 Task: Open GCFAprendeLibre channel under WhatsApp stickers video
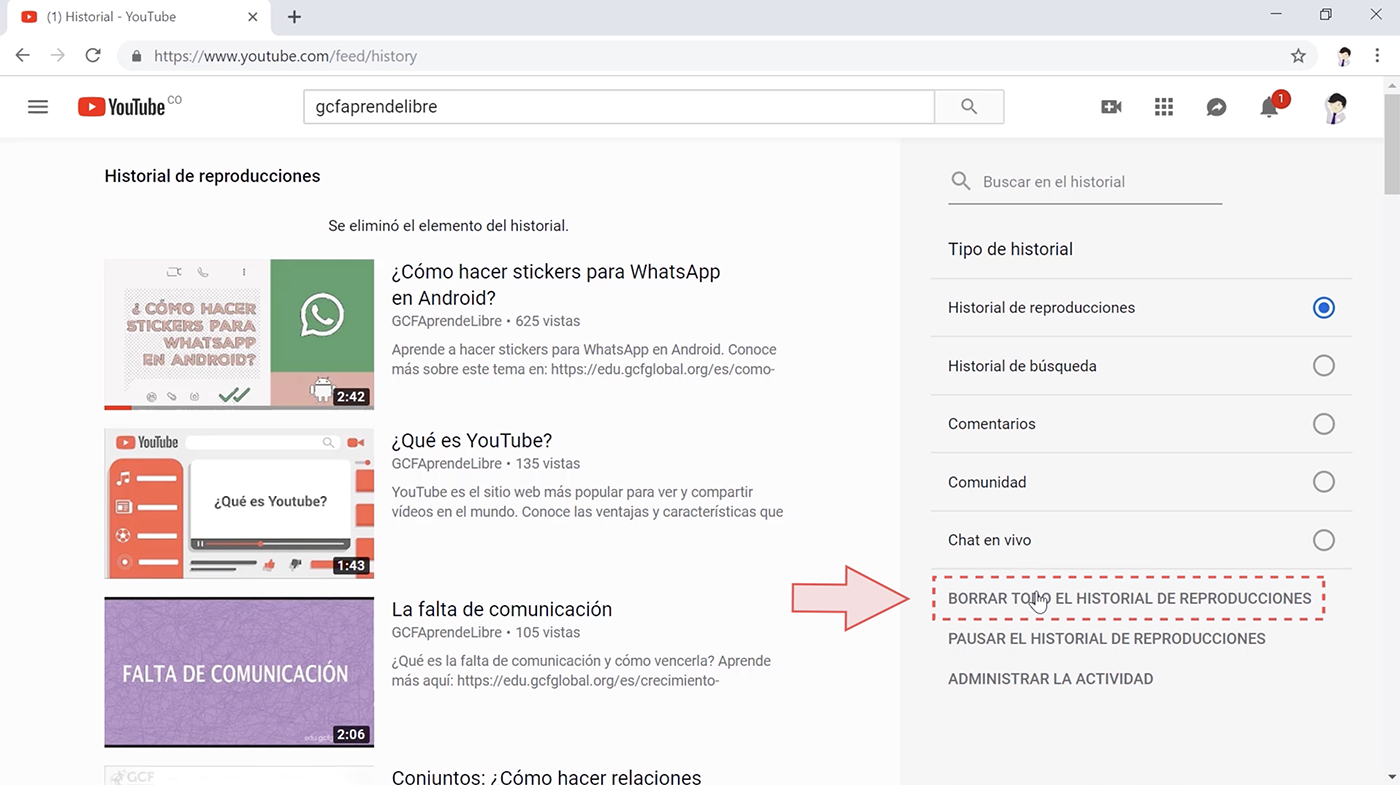(446, 321)
